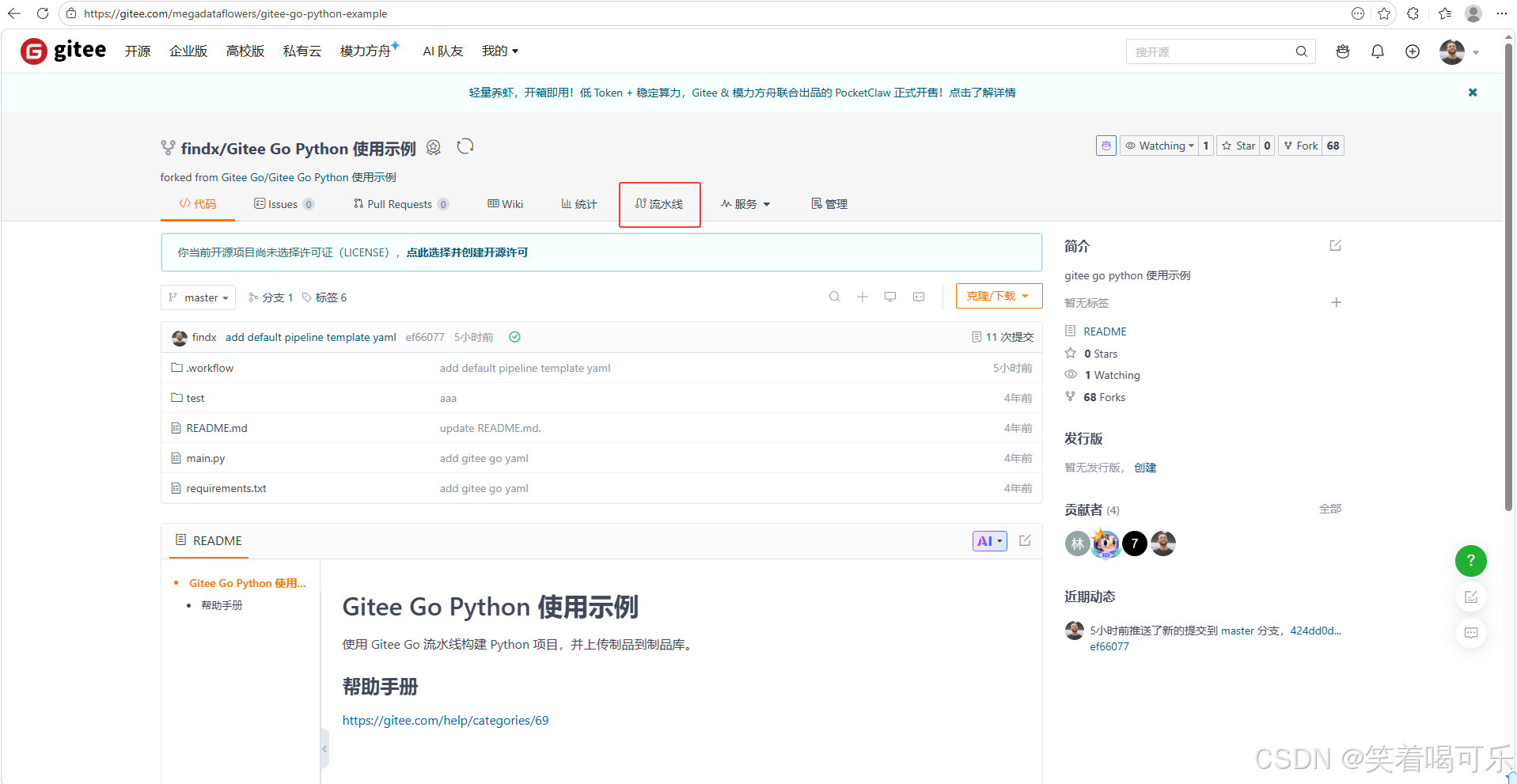Click 点此选择并创建开源许可 link
Image resolution: width=1517 pixels, height=784 pixels.
click(467, 252)
